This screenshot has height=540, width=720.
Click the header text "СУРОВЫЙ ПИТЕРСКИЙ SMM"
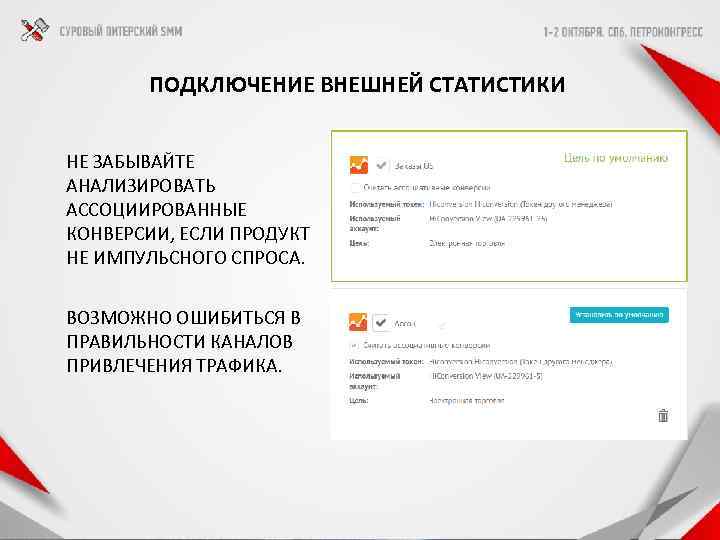[x=121, y=32]
